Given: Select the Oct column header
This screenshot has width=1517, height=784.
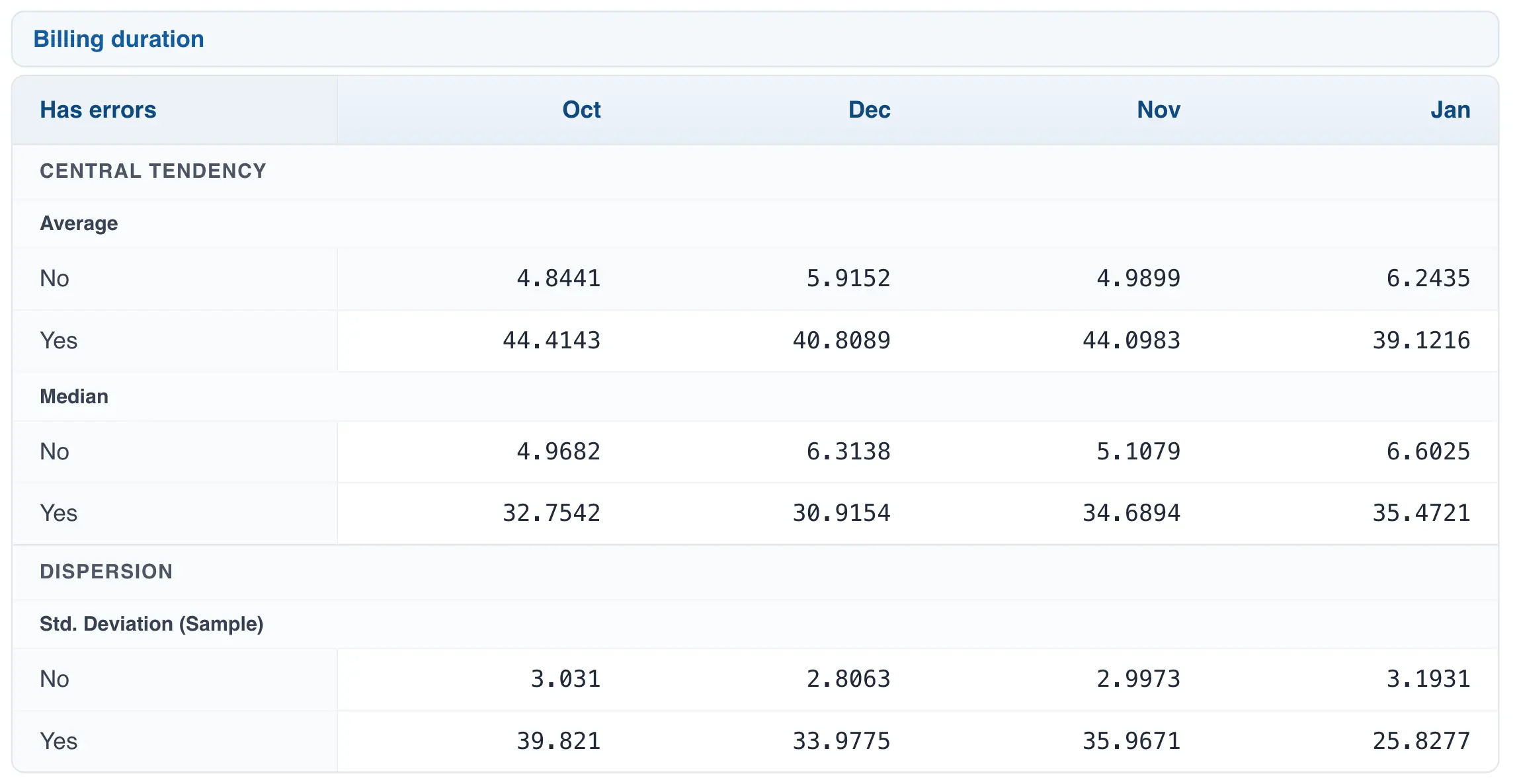Looking at the screenshot, I should pos(581,110).
